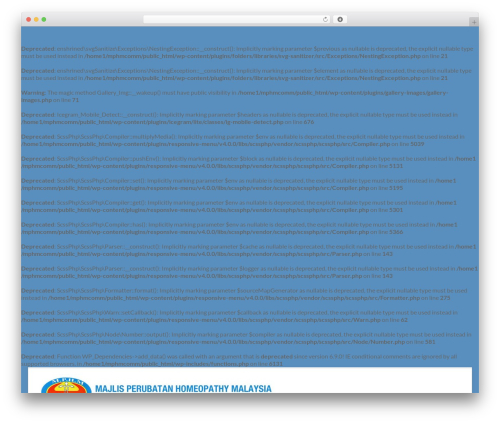Maximize the window using the green button
The height and width of the screenshot is (423, 500).
44,20
